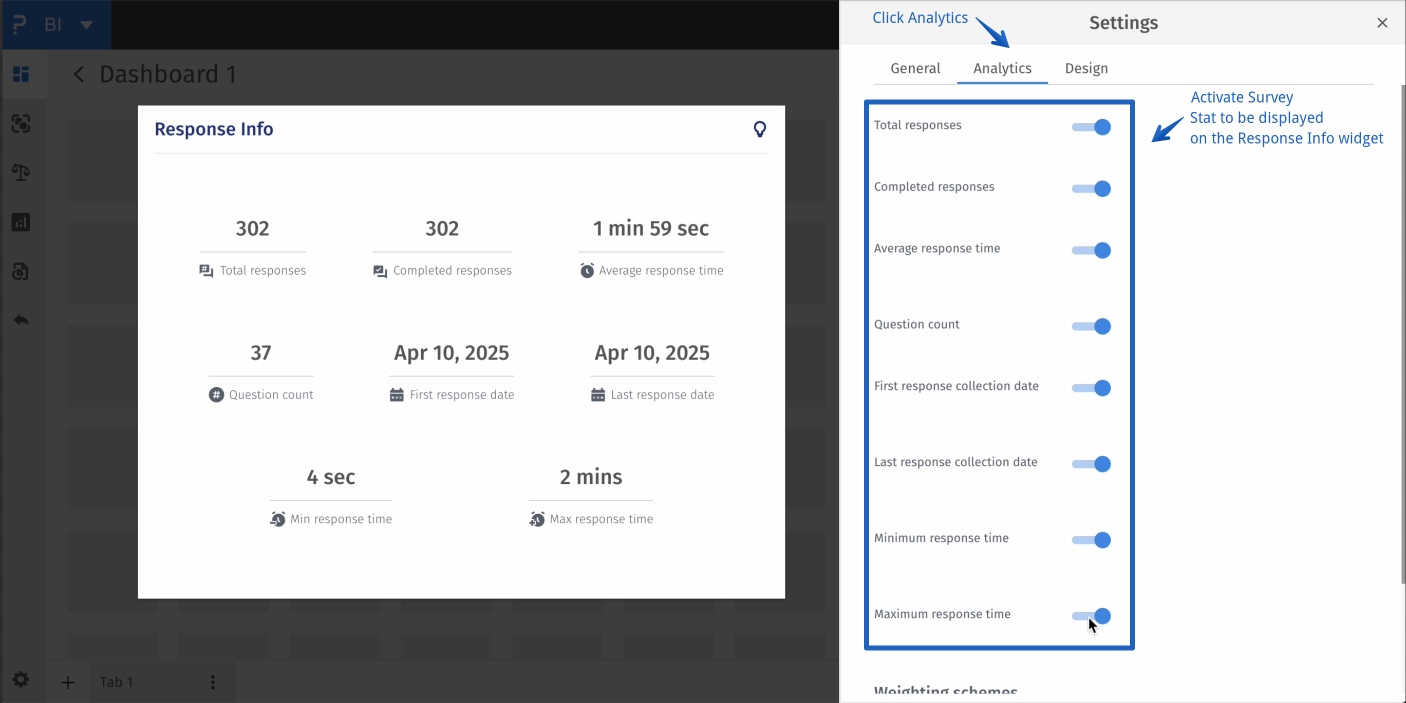Viewport: 1406px width, 703px height.
Task: Expand the BI product dropdown arrow
Action: point(87,24)
